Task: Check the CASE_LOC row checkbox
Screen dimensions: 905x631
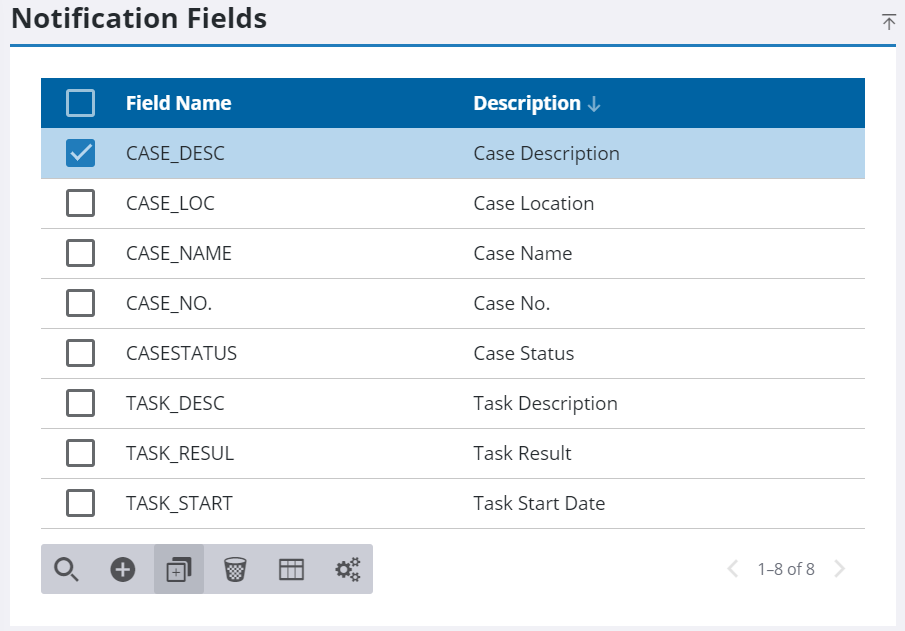Action: point(80,203)
